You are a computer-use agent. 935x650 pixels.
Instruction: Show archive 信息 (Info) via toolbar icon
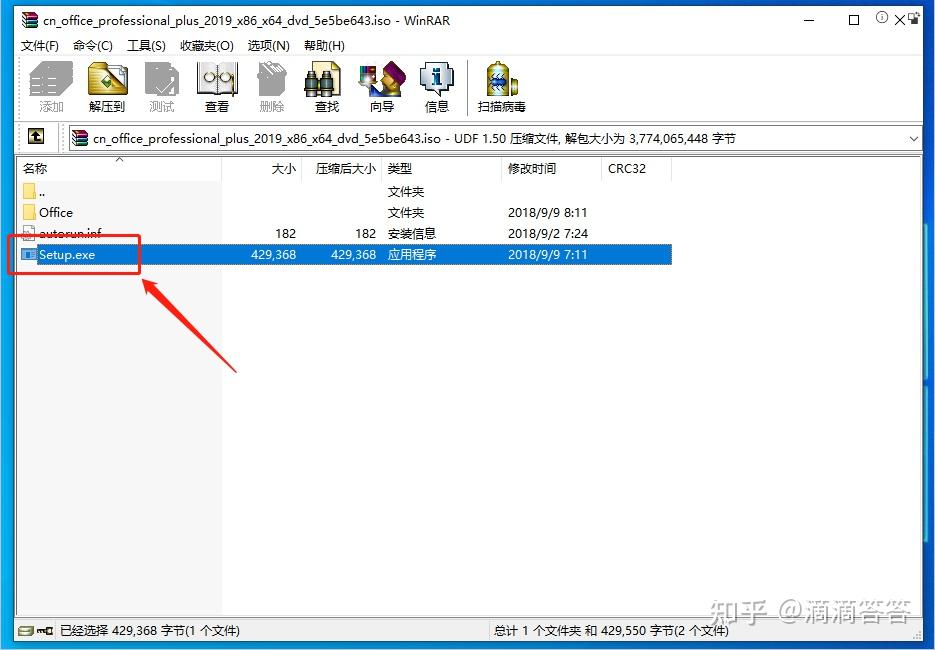(x=437, y=85)
